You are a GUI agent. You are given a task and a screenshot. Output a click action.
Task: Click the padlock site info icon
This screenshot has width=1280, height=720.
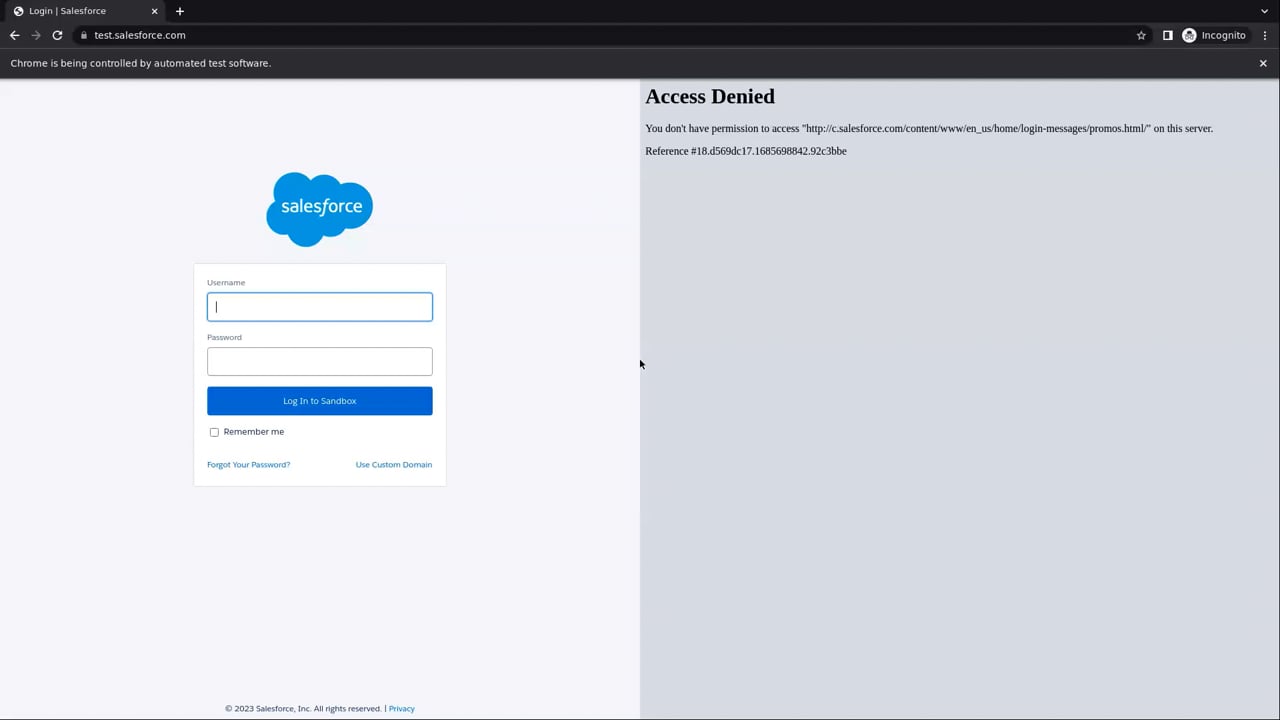[84, 35]
